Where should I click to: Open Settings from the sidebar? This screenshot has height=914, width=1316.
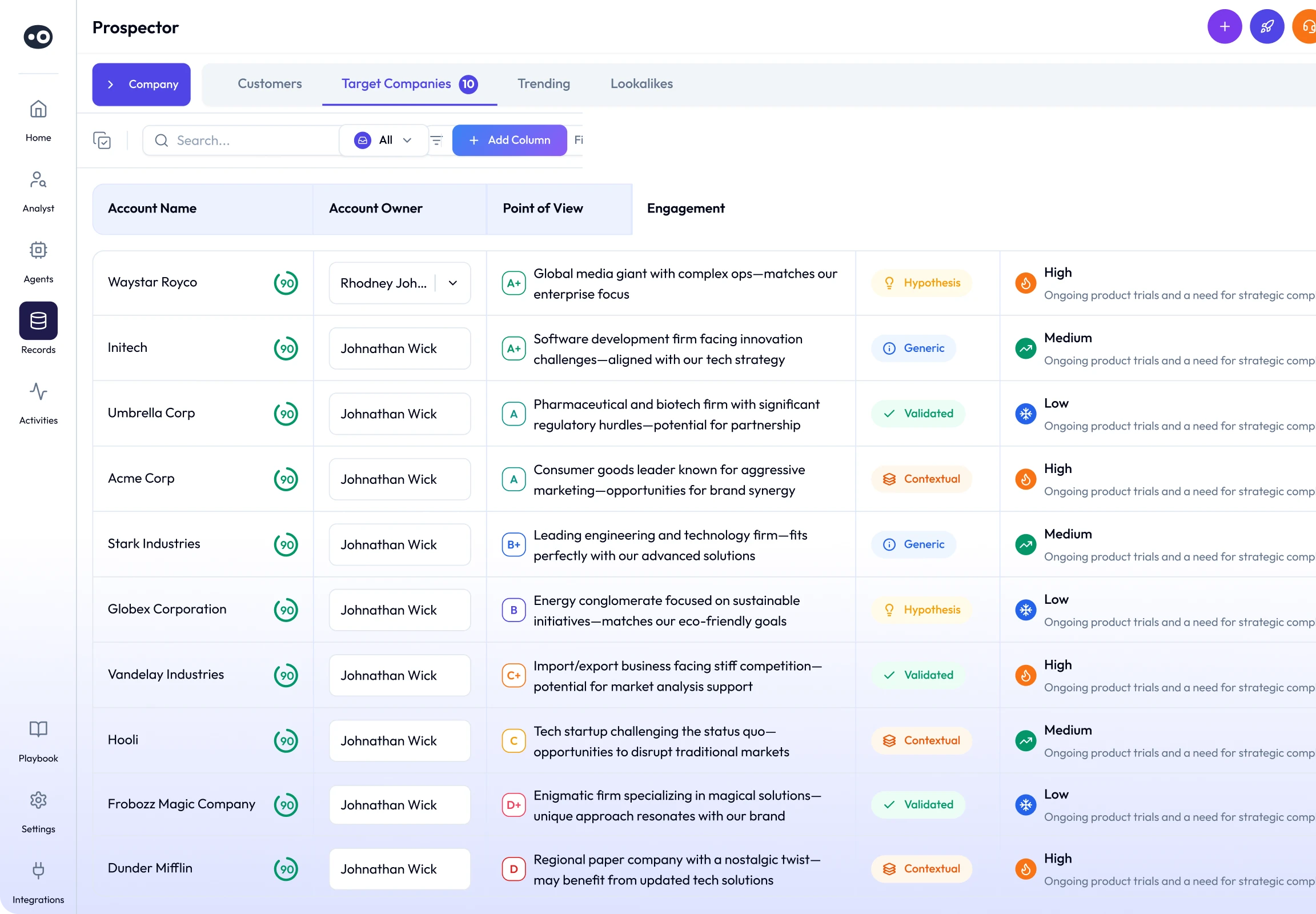pyautogui.click(x=38, y=812)
